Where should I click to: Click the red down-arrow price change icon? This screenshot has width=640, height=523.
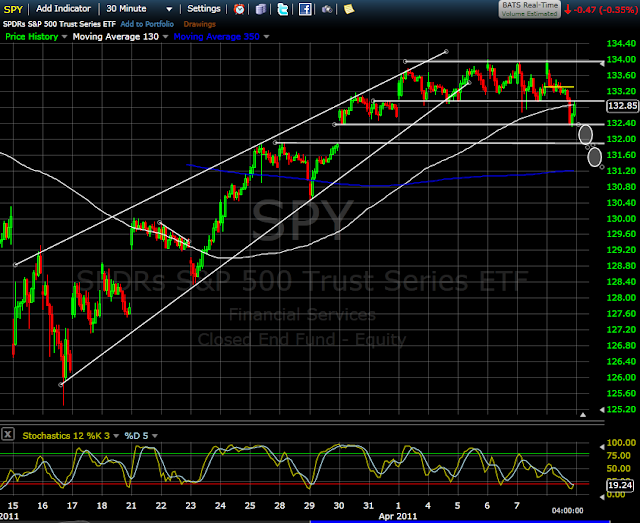tap(568, 10)
